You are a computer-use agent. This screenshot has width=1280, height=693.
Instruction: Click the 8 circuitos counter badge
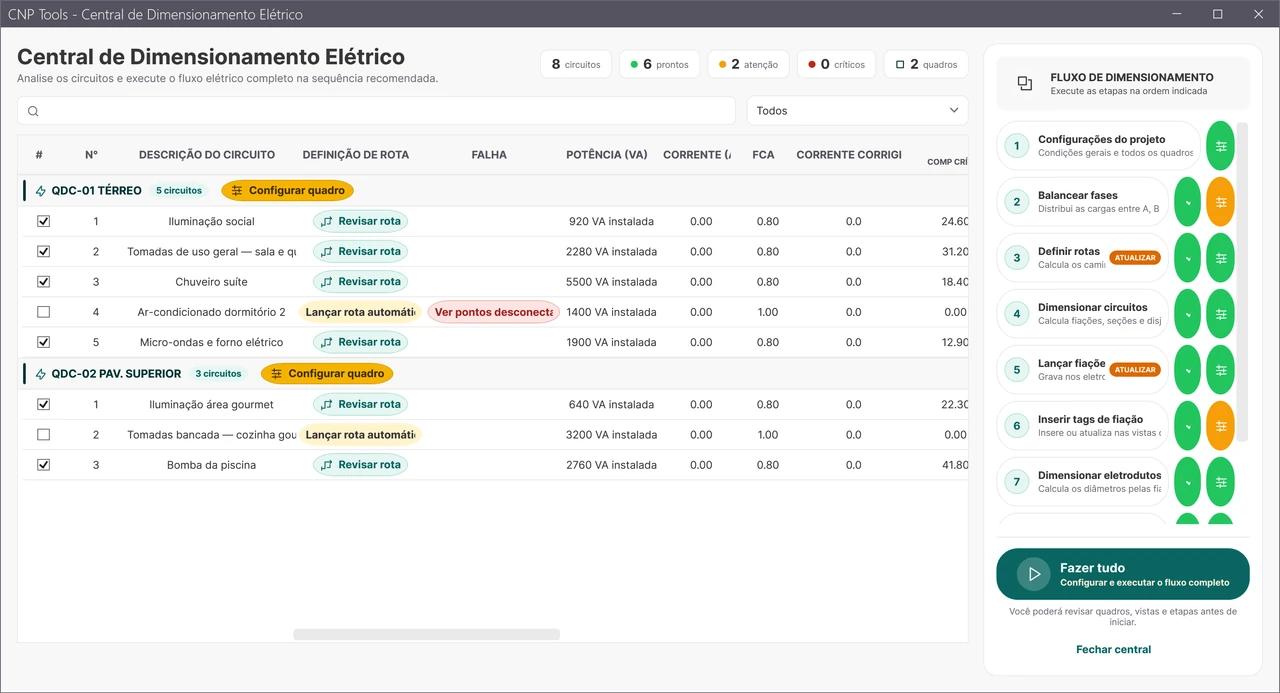click(576, 64)
